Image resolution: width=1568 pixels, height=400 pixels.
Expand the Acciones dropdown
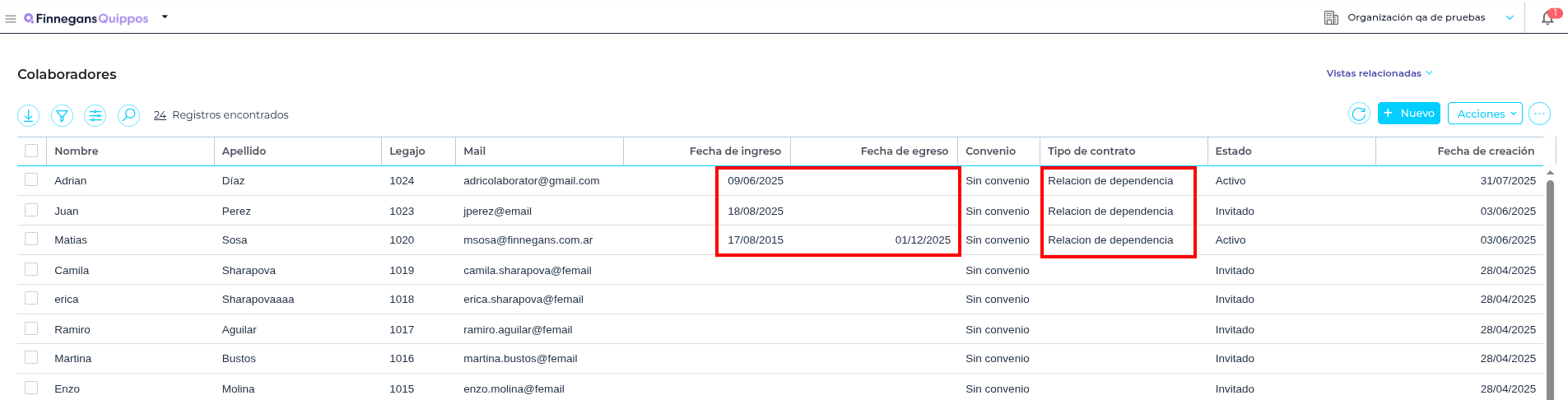tap(1485, 114)
